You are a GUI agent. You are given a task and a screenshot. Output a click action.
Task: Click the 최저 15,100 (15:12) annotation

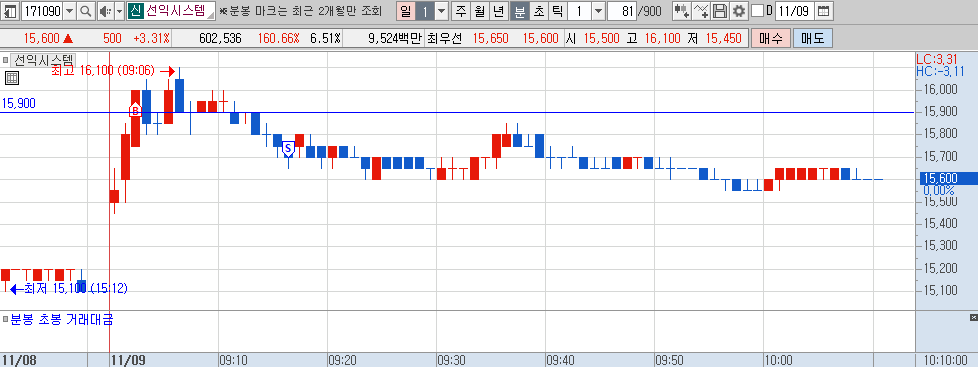[x=75, y=288]
